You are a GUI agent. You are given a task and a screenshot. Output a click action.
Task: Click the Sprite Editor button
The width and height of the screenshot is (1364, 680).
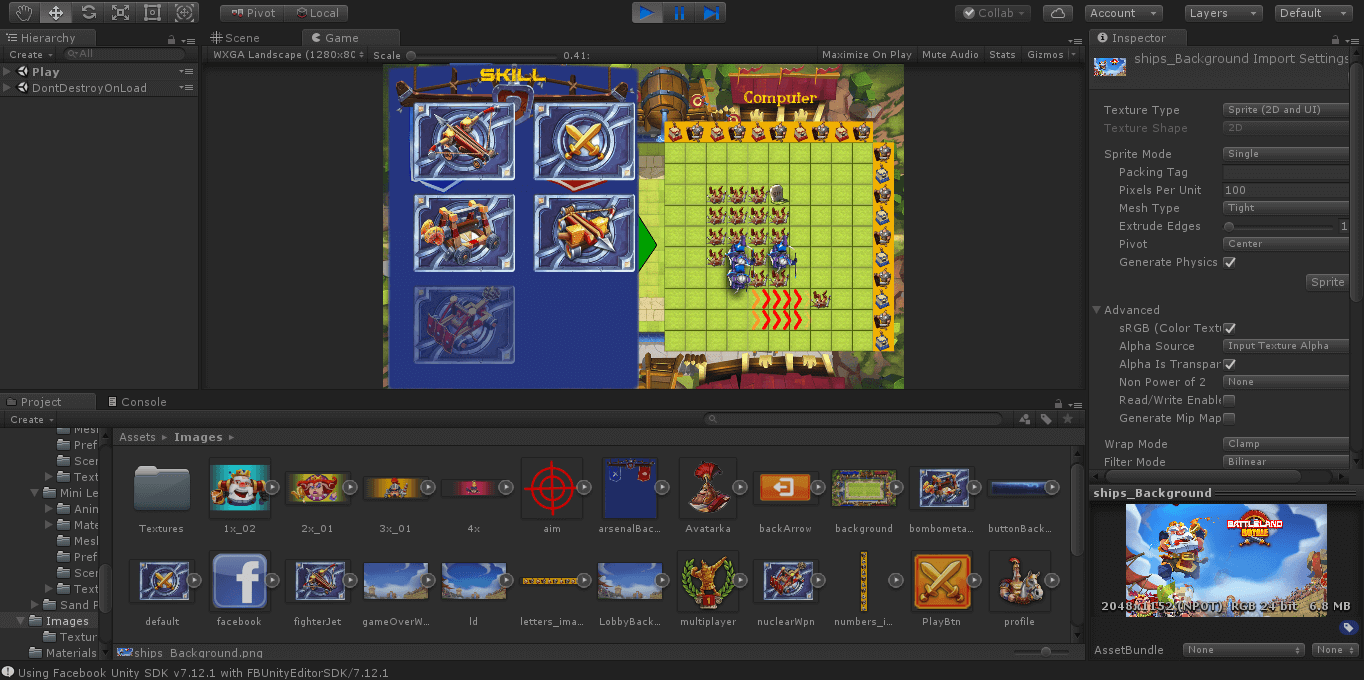click(1329, 282)
